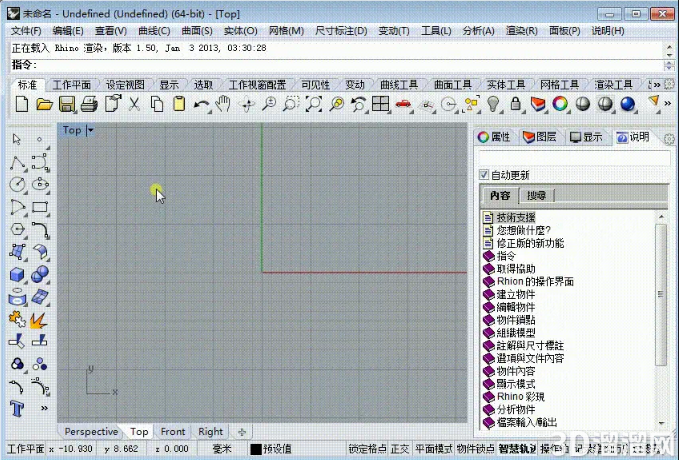Choose the Explode tool icon

click(39, 320)
